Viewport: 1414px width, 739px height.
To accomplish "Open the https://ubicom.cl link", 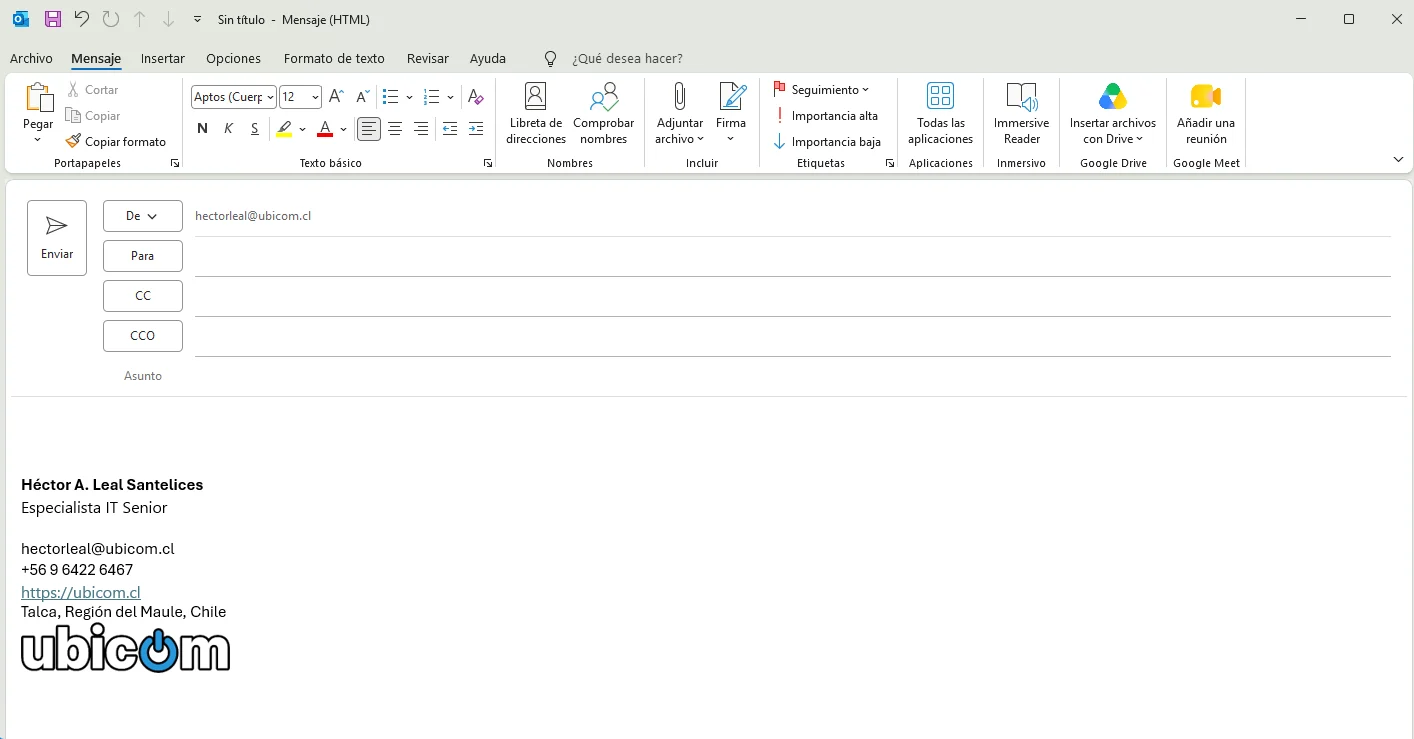I will (81, 593).
